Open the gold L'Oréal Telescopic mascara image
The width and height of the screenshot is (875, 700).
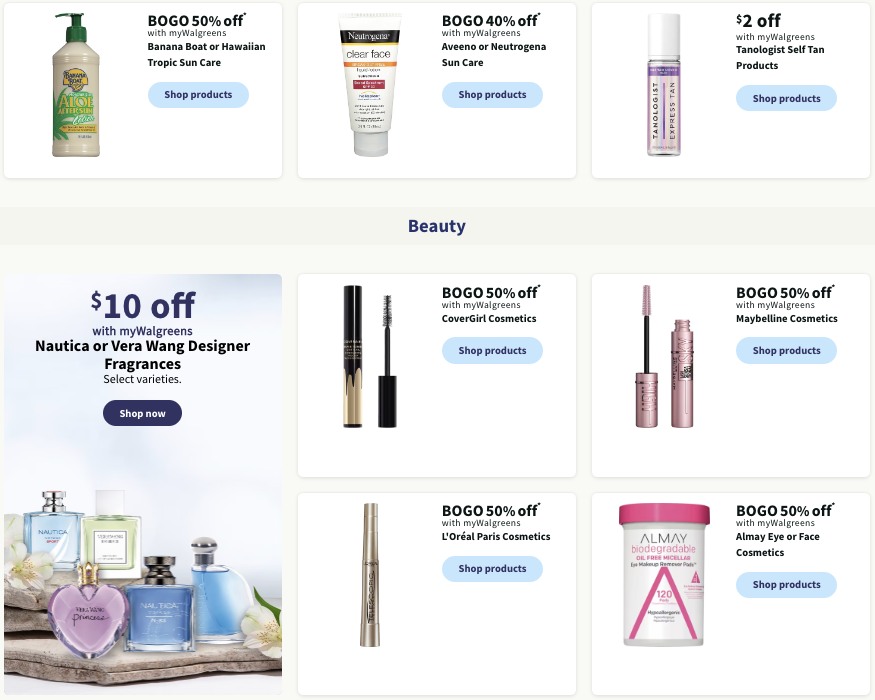pyautogui.click(x=370, y=575)
